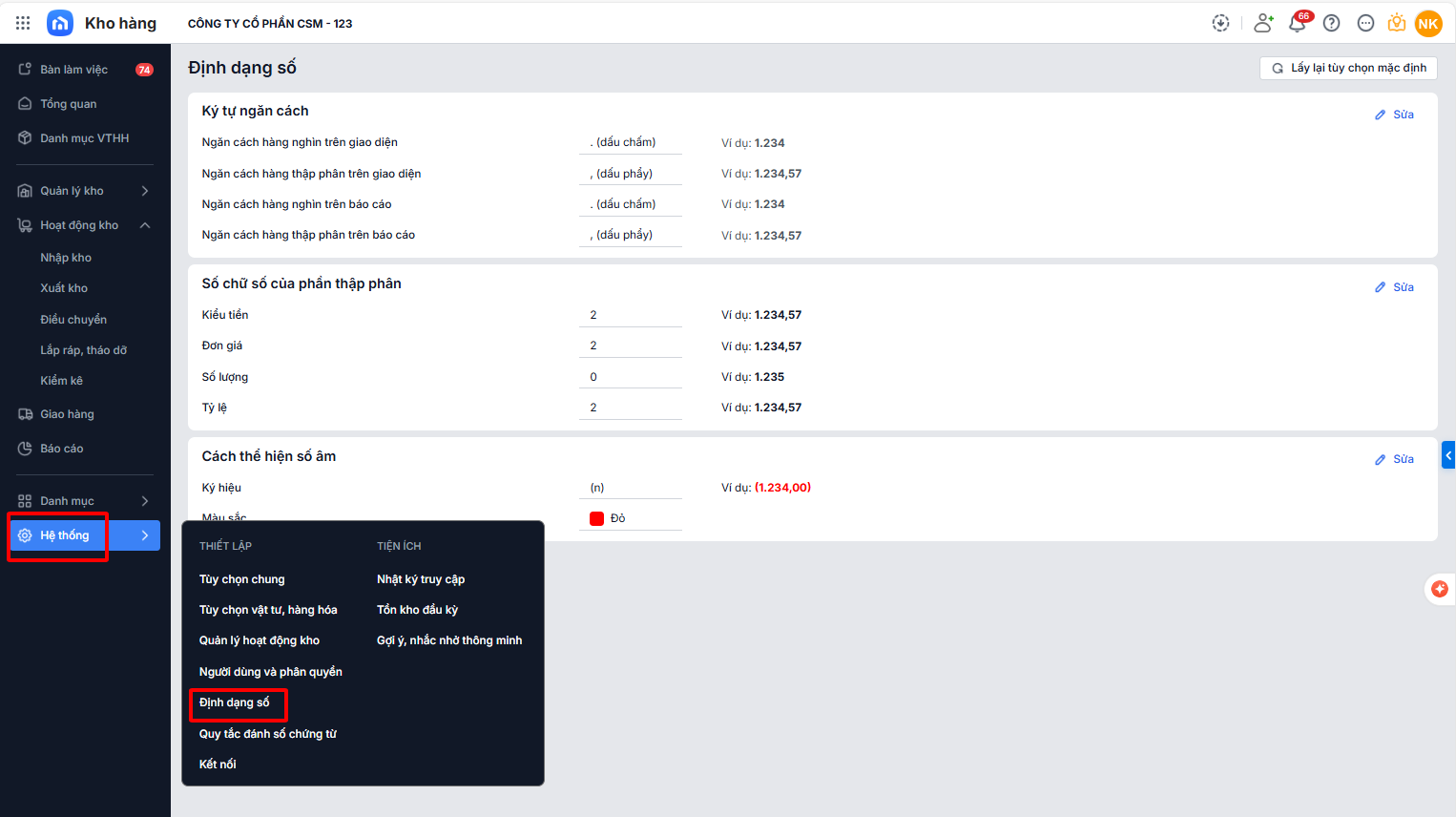Viewport: 1456px width, 817px height.
Task: Click the Danh mục grid icon
Action: tap(25, 501)
